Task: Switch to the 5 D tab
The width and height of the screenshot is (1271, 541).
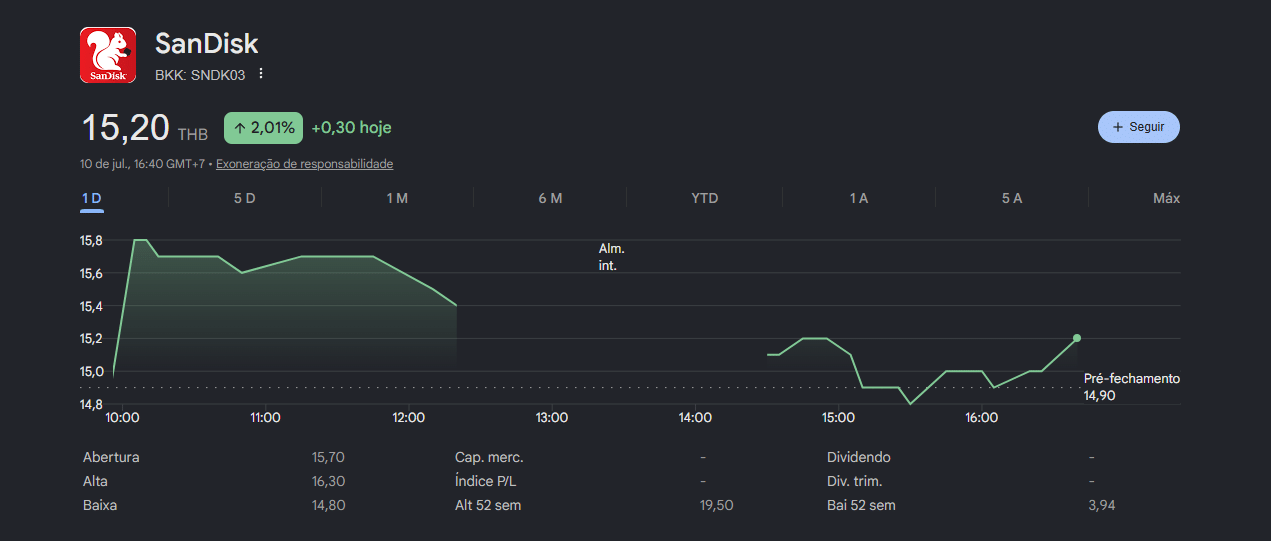Action: point(244,198)
